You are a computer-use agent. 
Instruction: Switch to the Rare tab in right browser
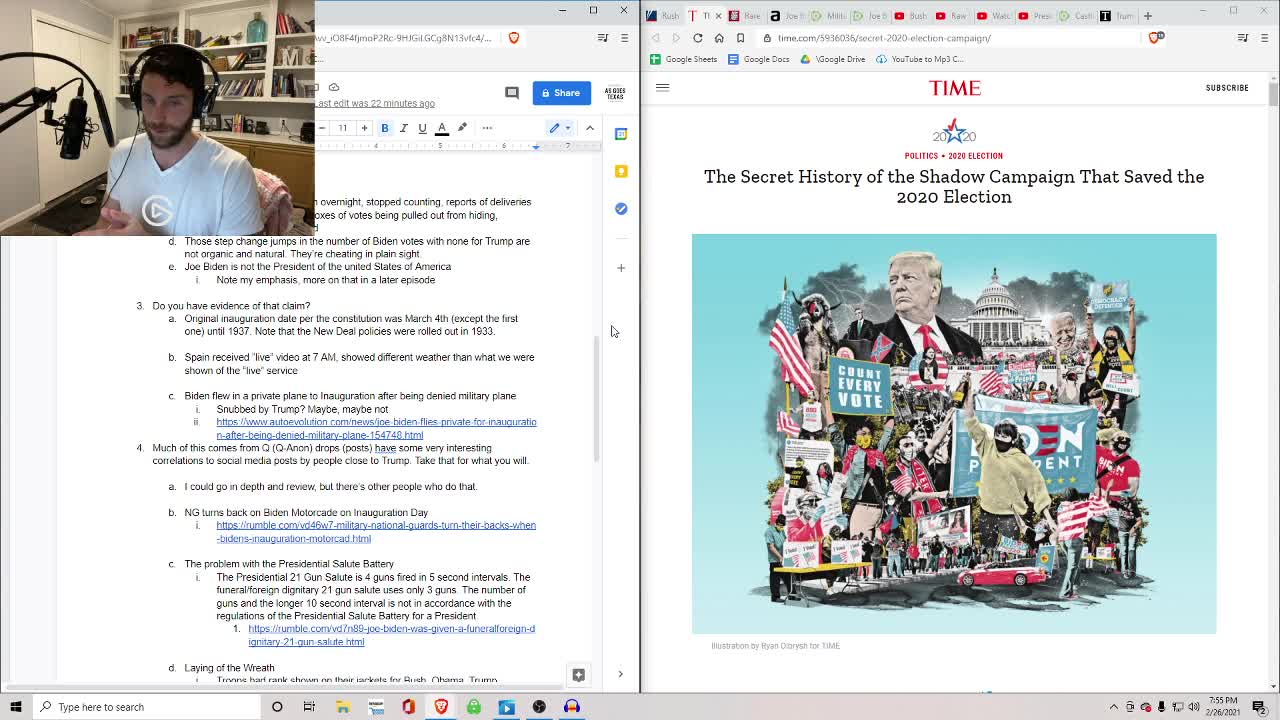745,16
